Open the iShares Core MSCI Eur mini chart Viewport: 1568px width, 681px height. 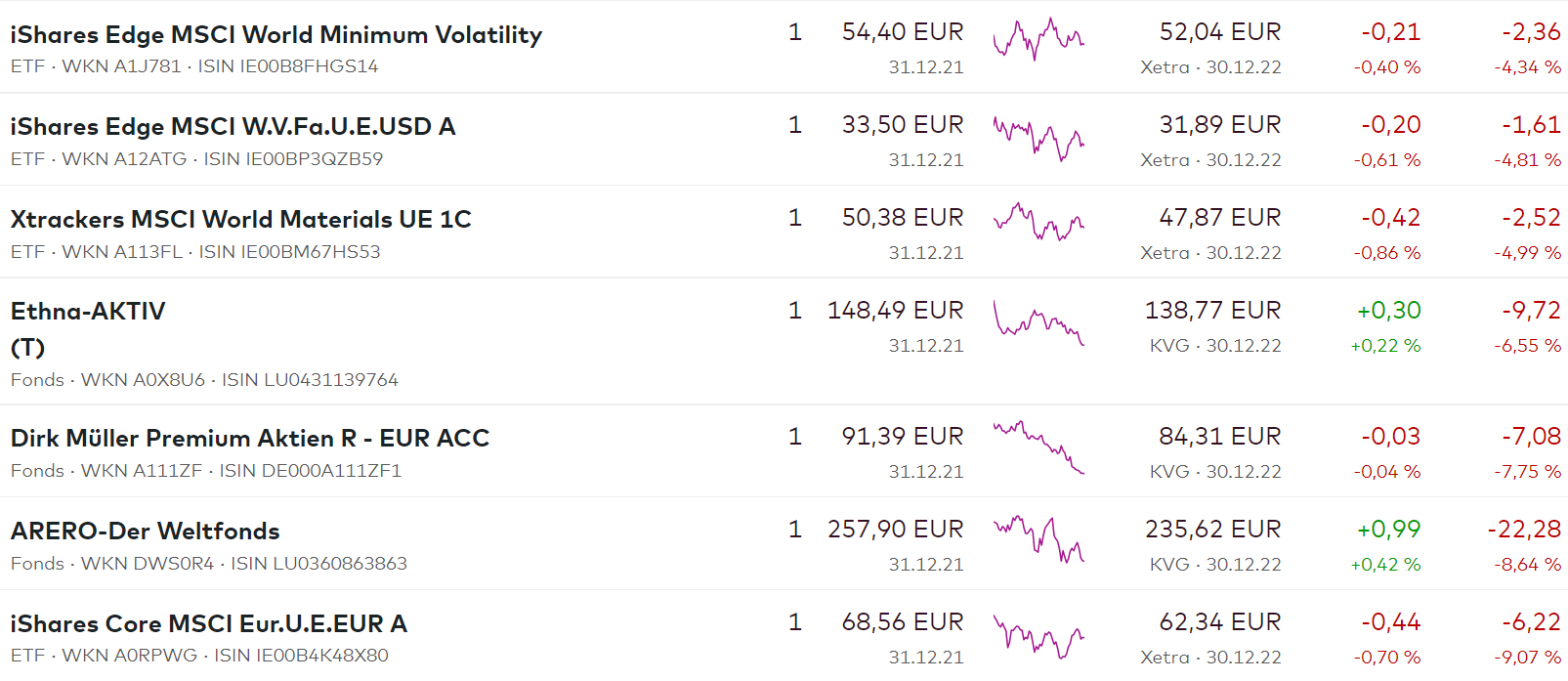click(x=1038, y=637)
